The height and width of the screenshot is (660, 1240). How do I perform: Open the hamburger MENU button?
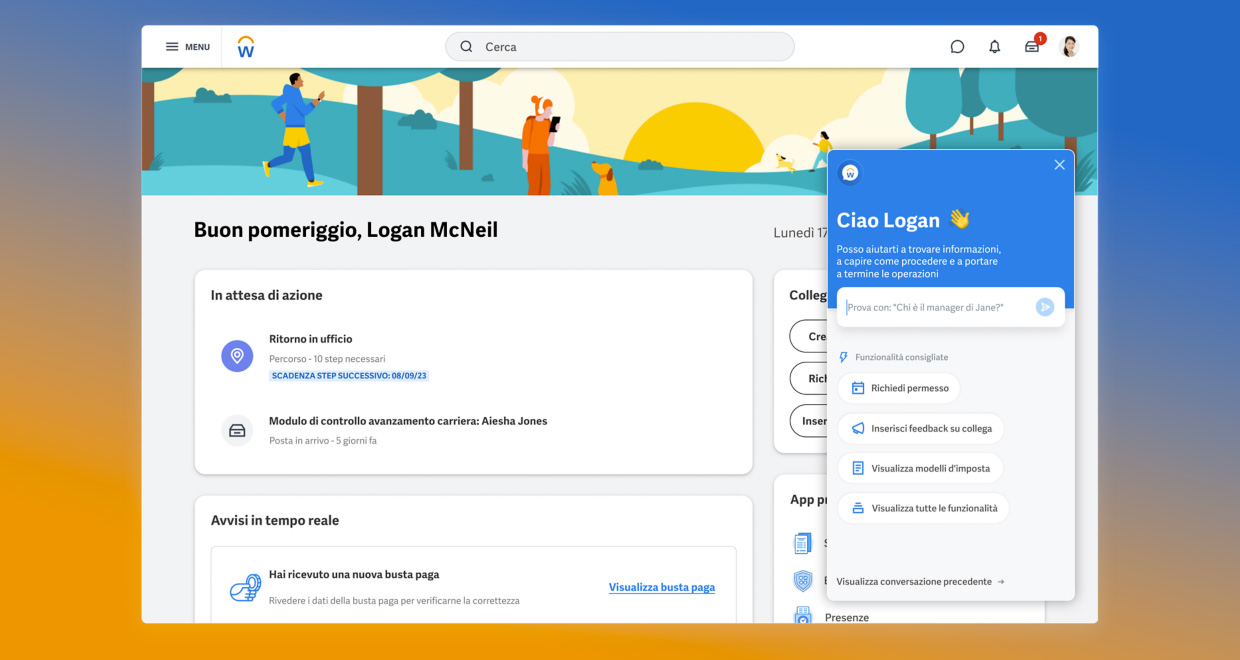coord(187,47)
